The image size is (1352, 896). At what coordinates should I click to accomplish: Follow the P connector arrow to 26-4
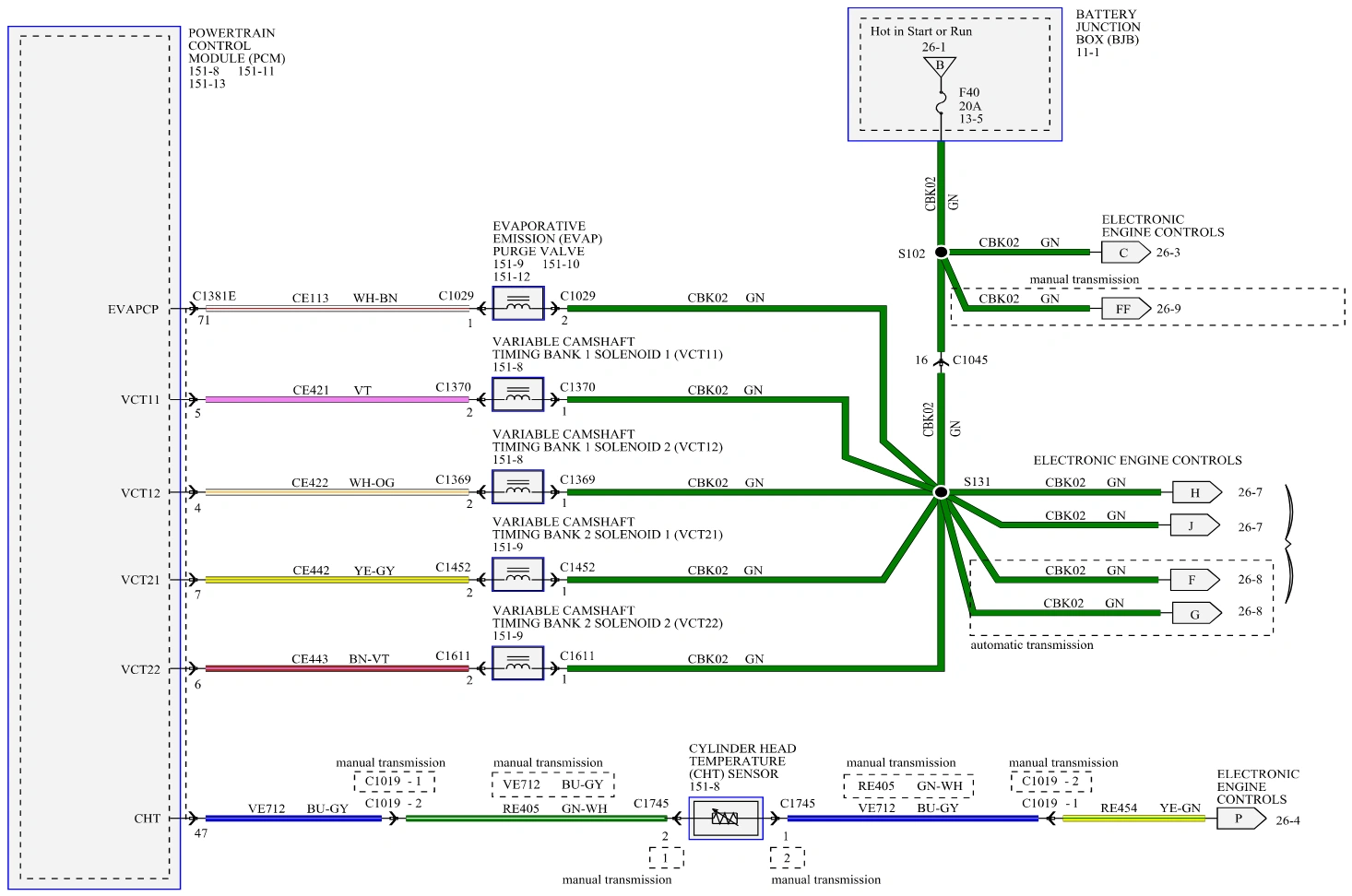tap(1241, 819)
